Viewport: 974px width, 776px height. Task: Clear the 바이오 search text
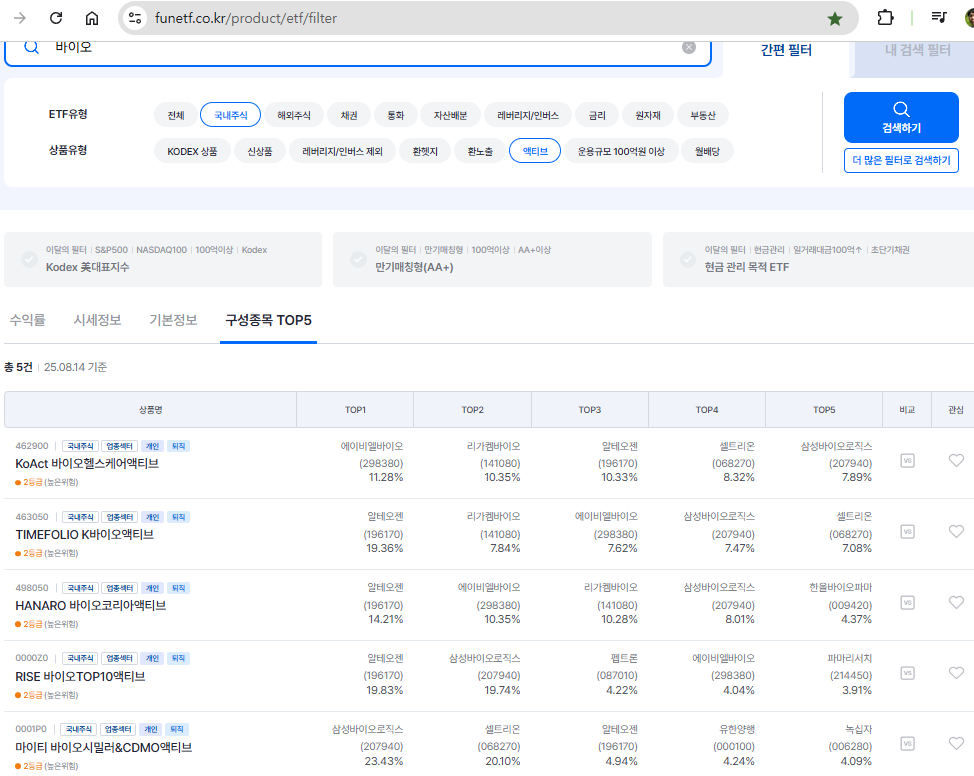tap(689, 48)
